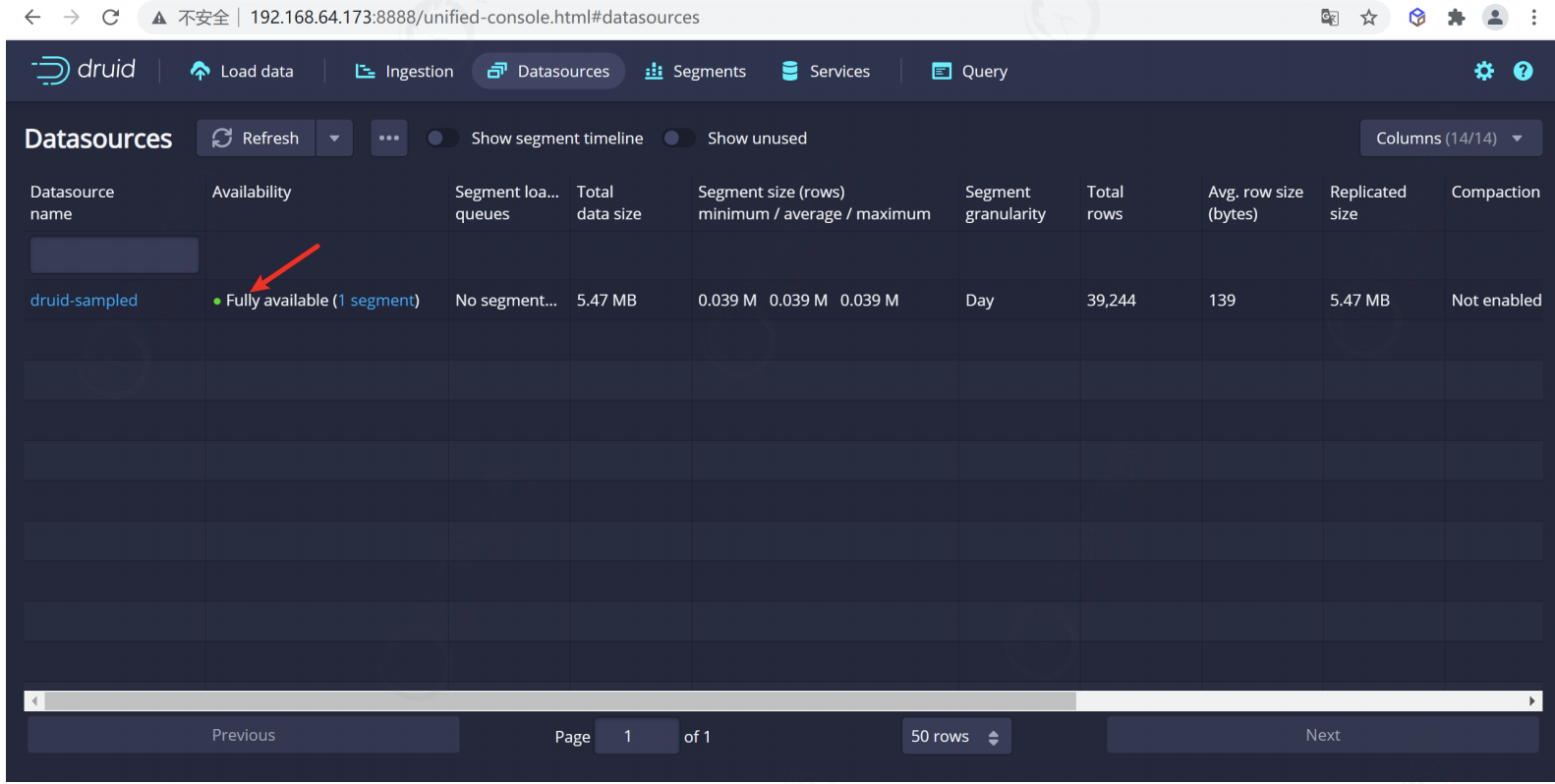
Task: Open the browser three-dot menu
Action: [1533, 18]
